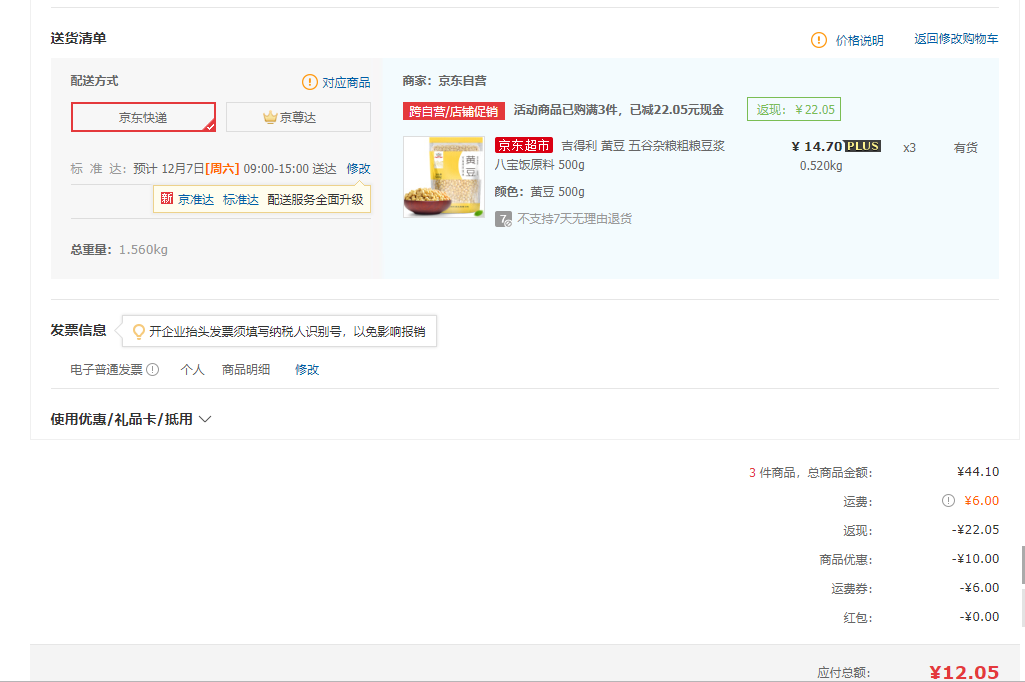This screenshot has height=682, width=1025.
Task: Click the x3 quantity text
Action: pyautogui.click(x=909, y=148)
